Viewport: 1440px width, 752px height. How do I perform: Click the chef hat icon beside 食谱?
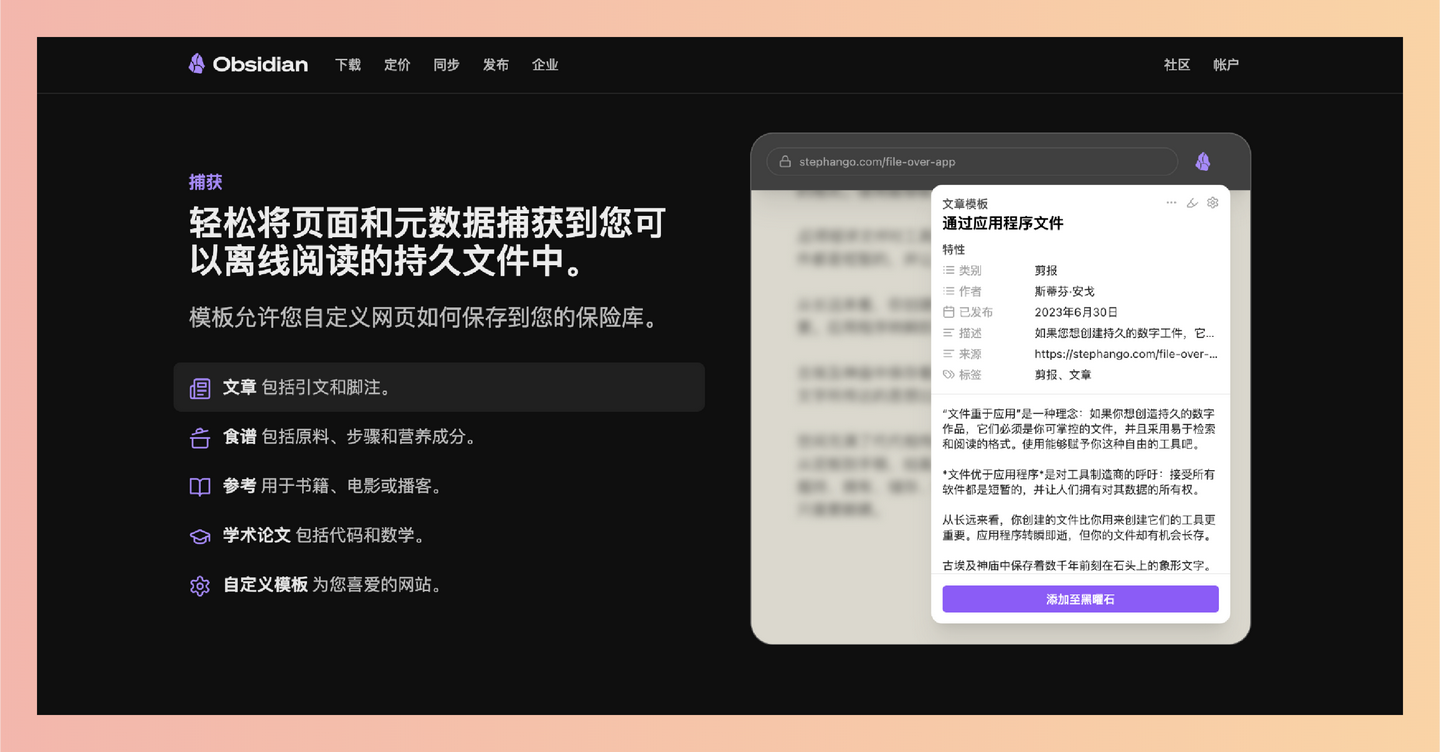coord(199,437)
